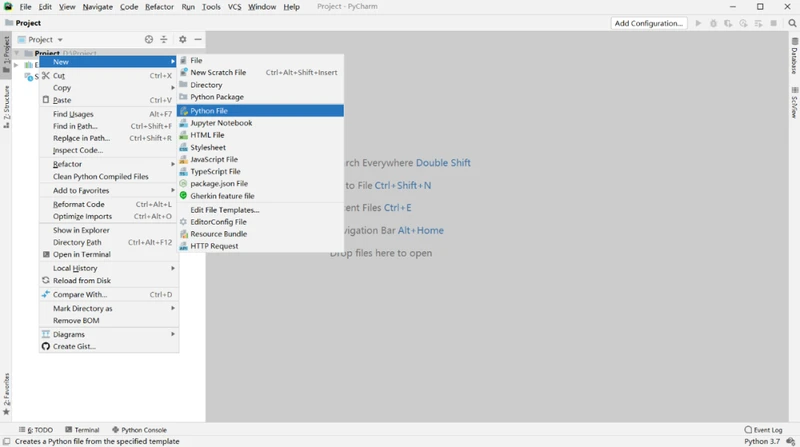Select Remove BOM in the context menu
This screenshot has height=447, width=800.
click(x=109, y=320)
